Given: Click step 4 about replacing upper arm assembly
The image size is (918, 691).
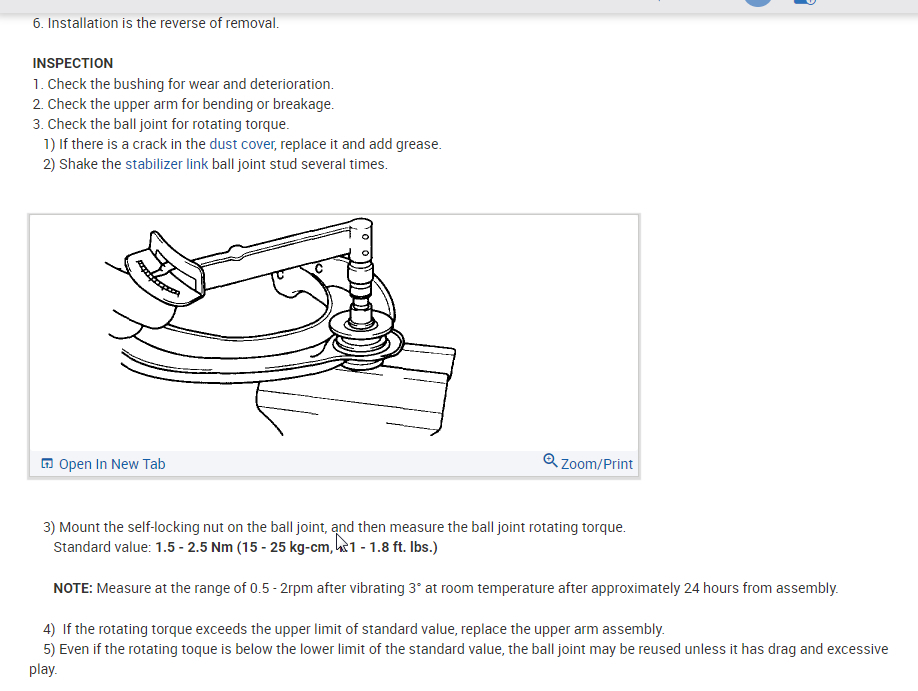Looking at the screenshot, I should pos(354,629).
